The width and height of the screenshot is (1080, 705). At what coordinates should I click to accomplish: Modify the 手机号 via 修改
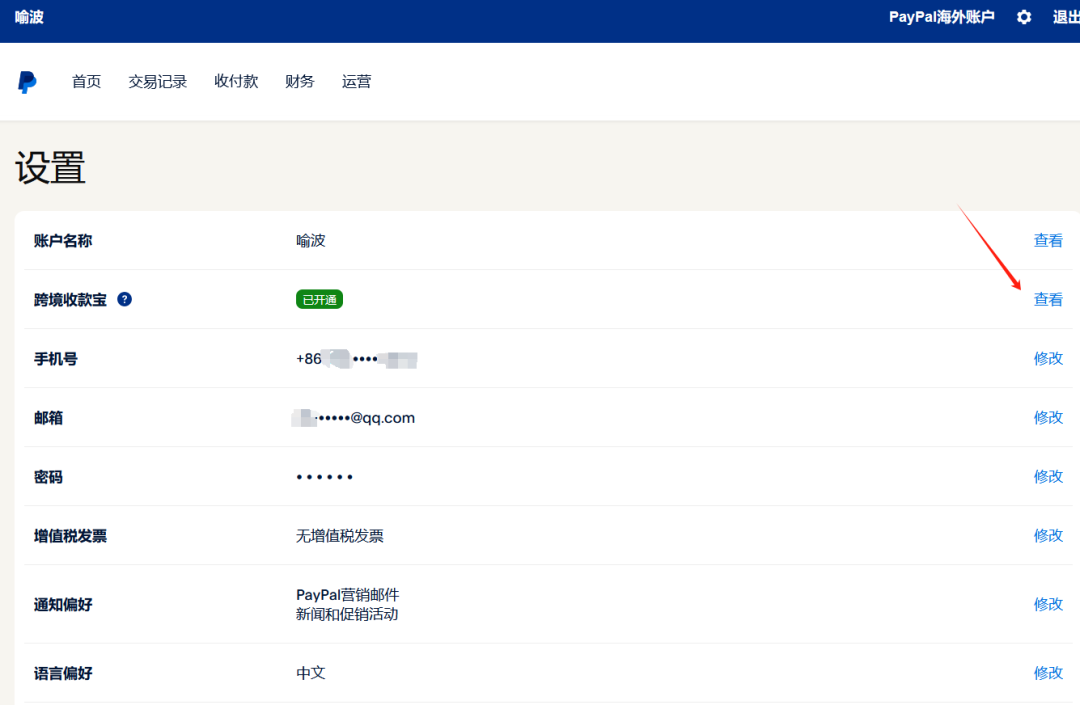(1048, 359)
